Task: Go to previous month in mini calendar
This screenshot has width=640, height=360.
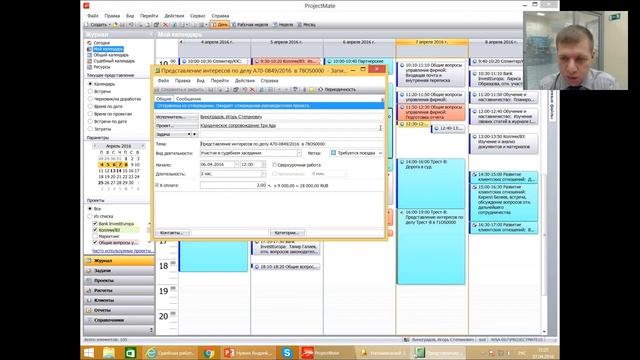Action: point(95,146)
